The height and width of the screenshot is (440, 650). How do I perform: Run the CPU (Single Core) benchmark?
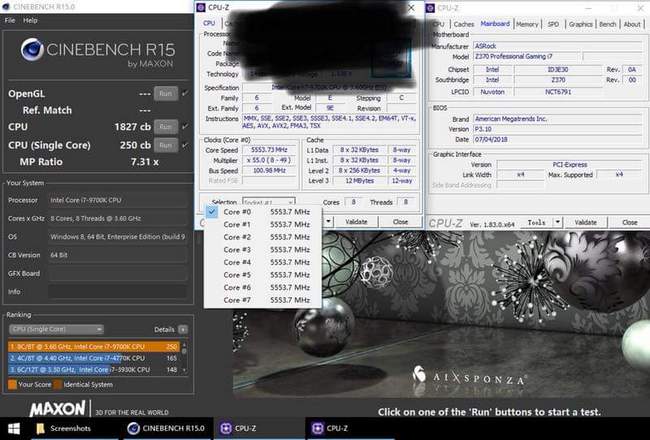(166, 145)
